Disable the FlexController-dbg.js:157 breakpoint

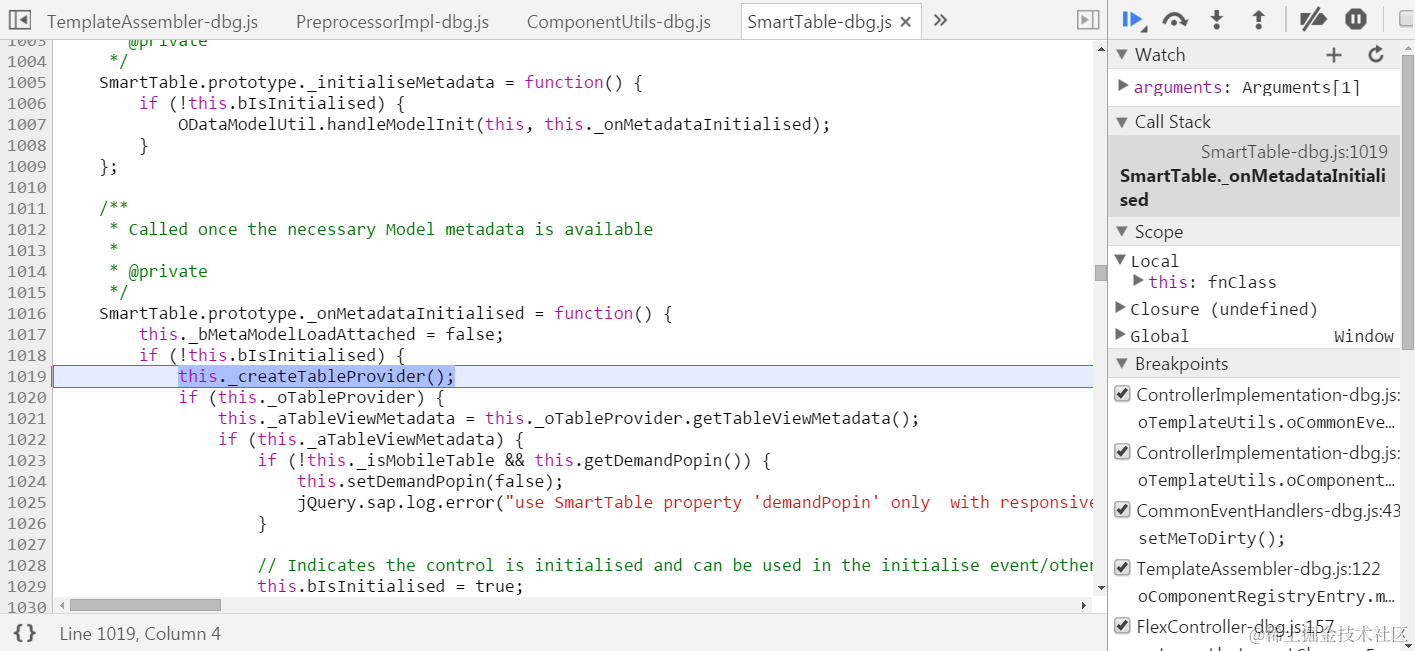[x=1123, y=626]
